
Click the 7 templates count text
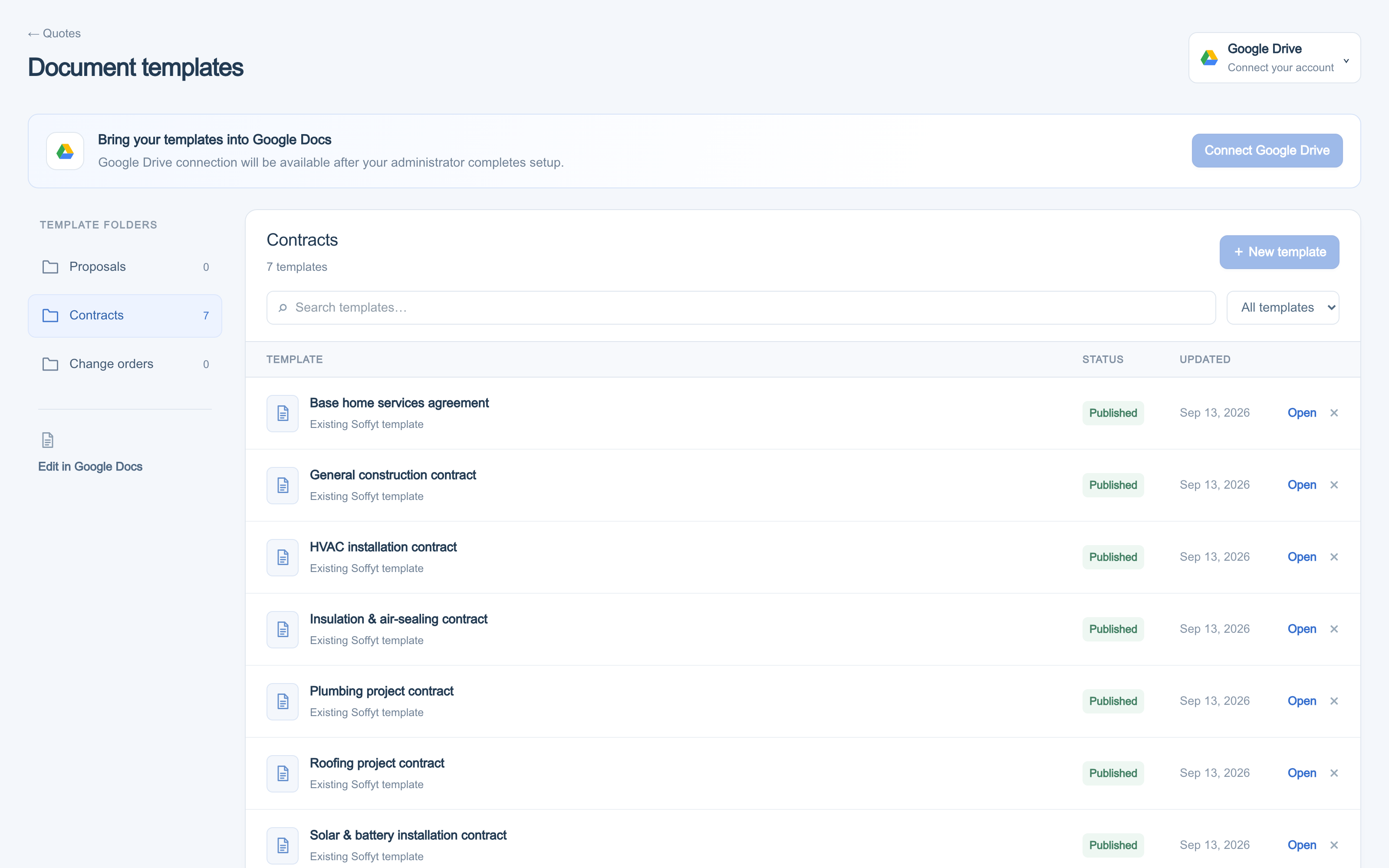[x=297, y=267]
